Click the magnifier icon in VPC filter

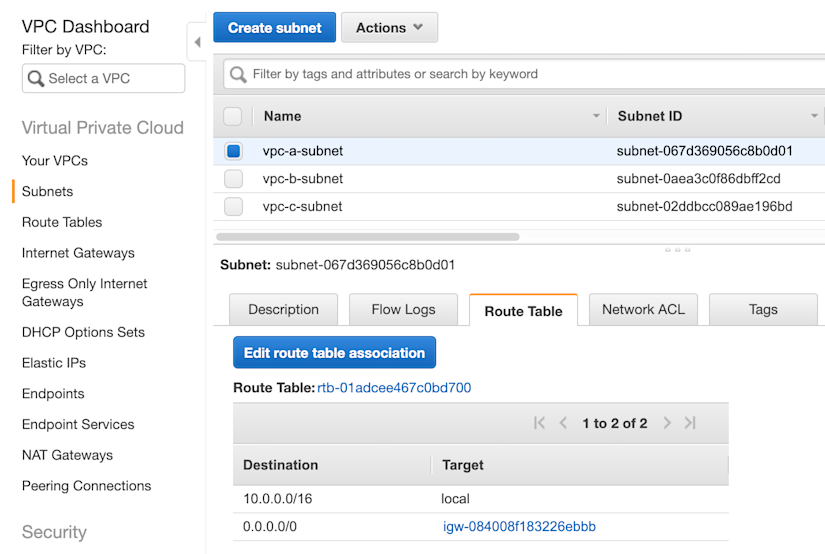click(x=37, y=79)
